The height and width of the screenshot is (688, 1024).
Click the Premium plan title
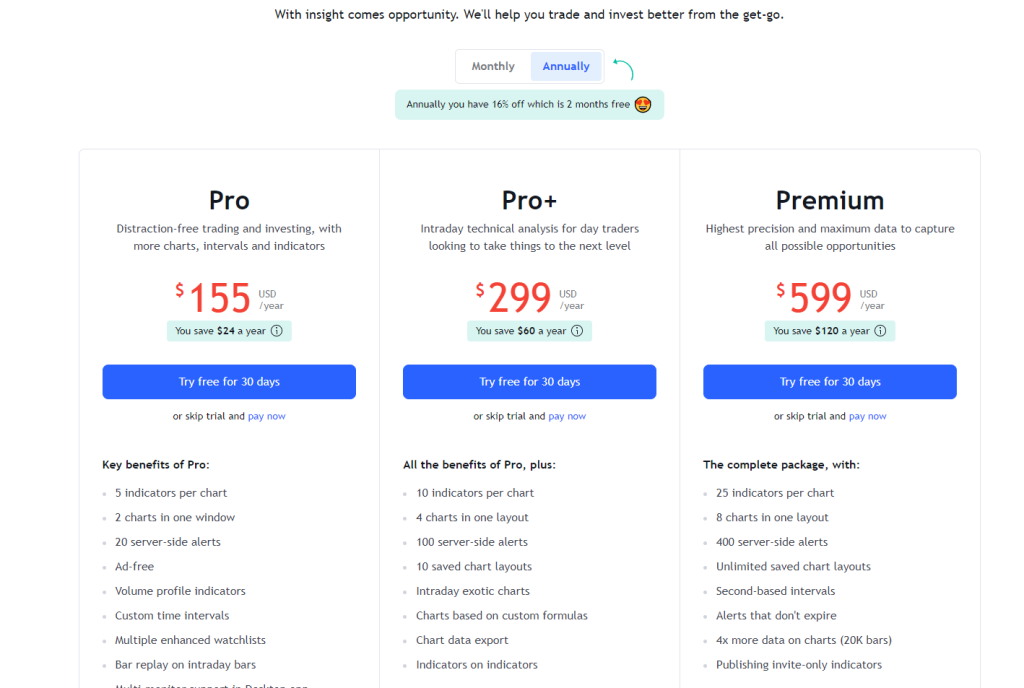[x=830, y=200]
